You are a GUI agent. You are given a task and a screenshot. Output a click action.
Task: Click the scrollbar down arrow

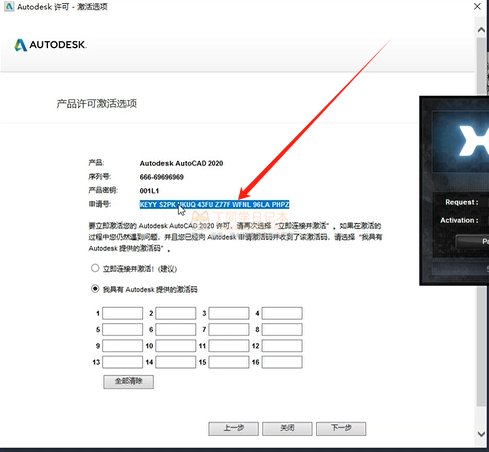481,434
